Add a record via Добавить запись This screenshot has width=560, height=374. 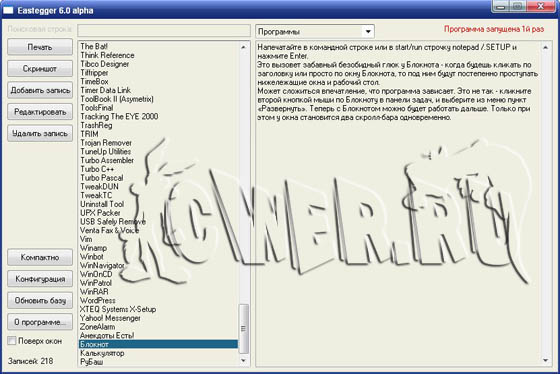click(x=40, y=90)
